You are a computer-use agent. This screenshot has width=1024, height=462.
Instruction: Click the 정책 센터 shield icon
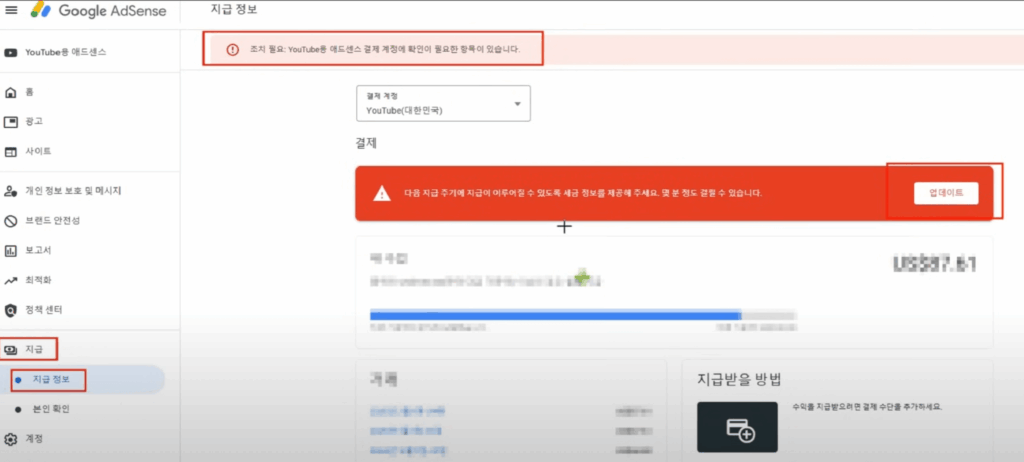pos(11,310)
